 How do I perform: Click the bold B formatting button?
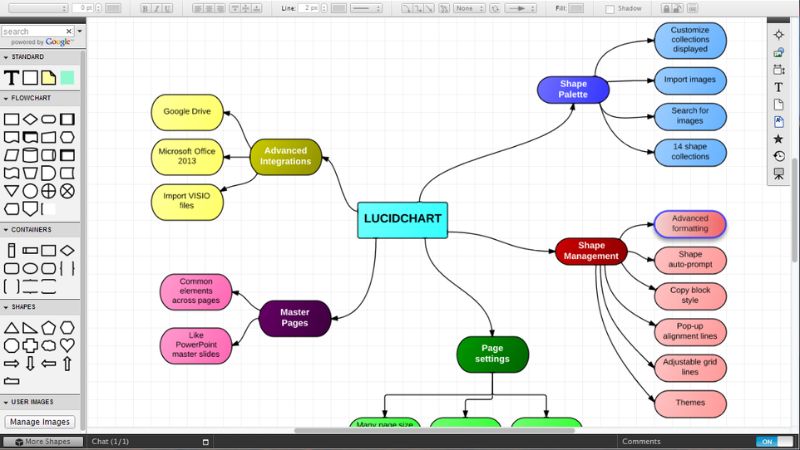pos(144,8)
